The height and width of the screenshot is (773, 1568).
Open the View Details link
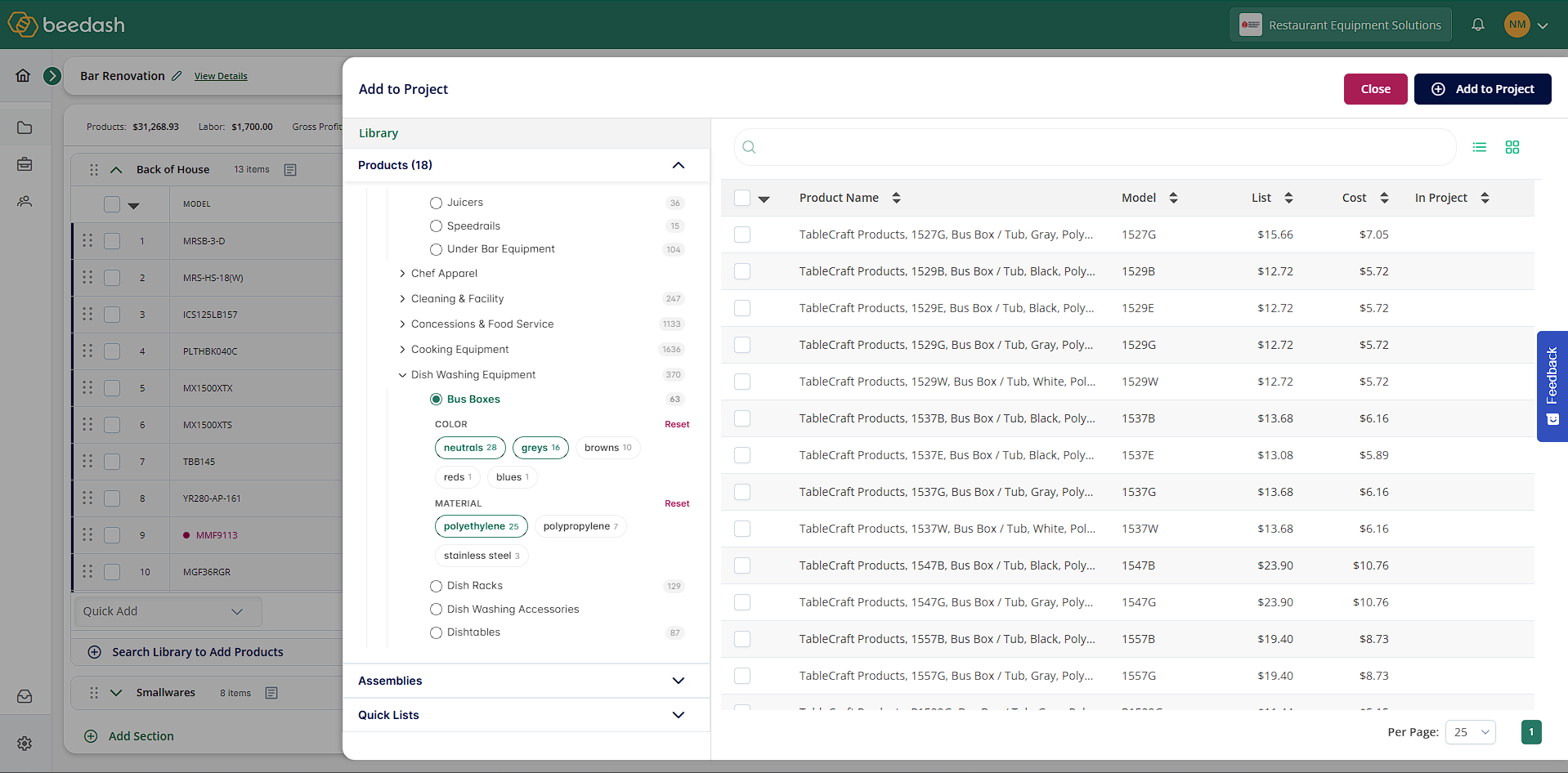click(x=221, y=76)
